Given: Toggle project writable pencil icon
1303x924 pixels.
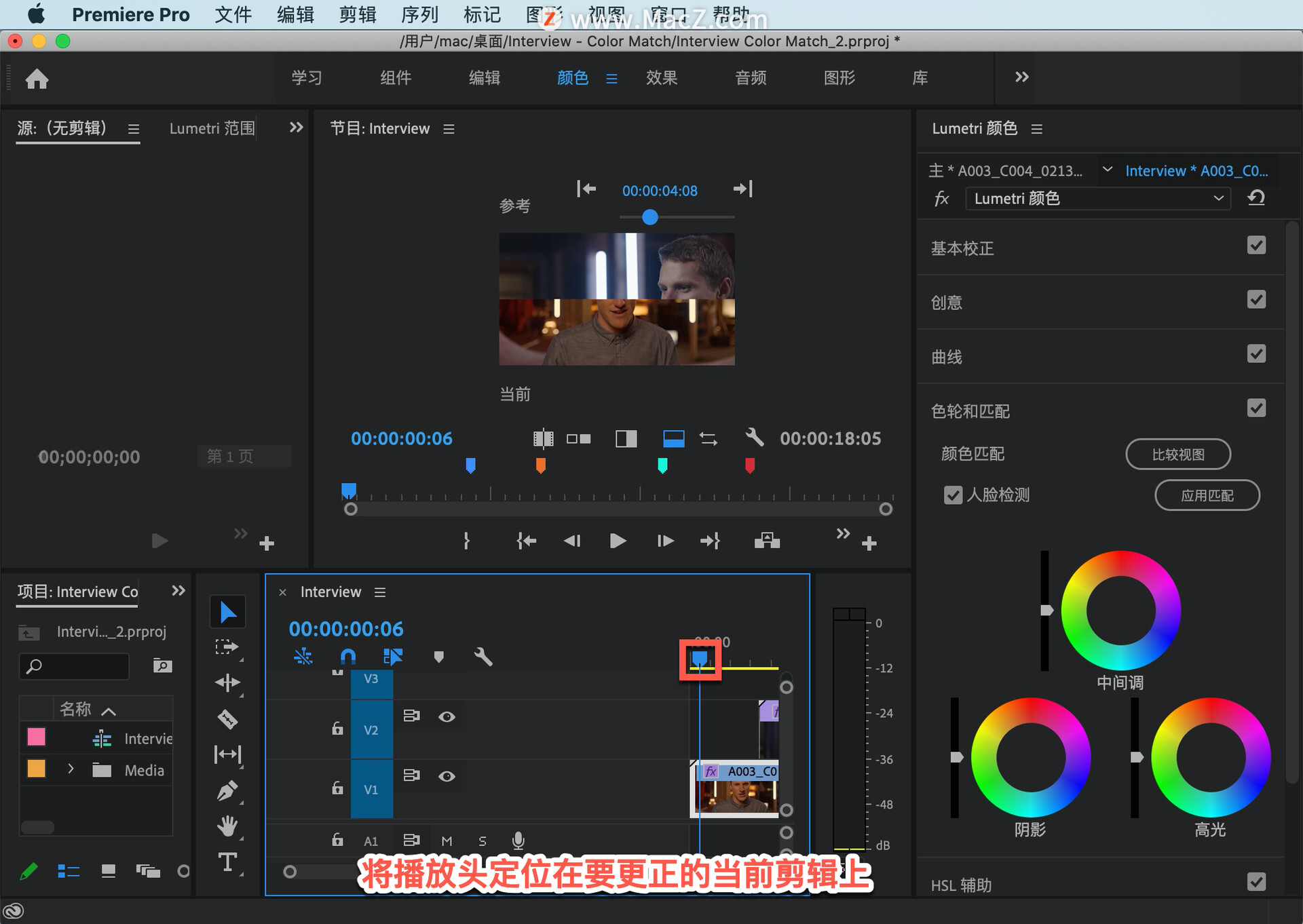Looking at the screenshot, I should (29, 871).
